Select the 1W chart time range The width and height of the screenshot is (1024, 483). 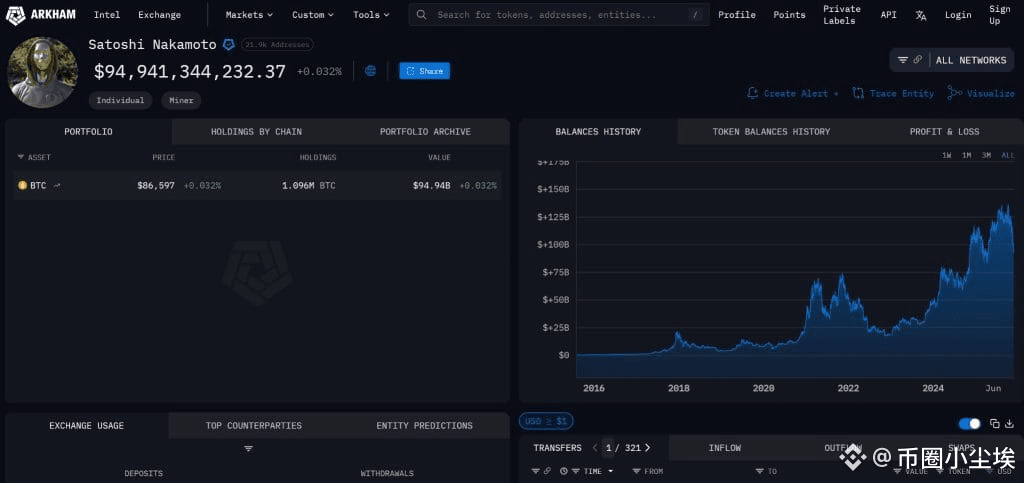[946, 155]
